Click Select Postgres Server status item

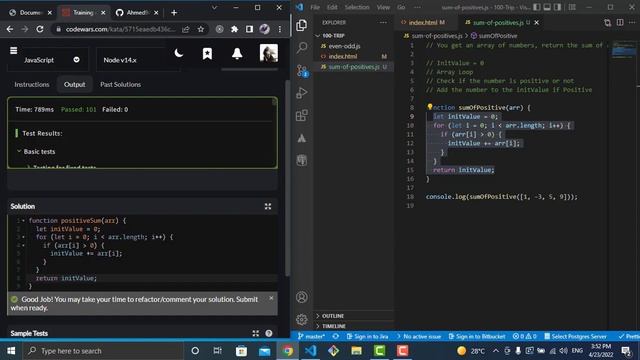(x=575, y=337)
